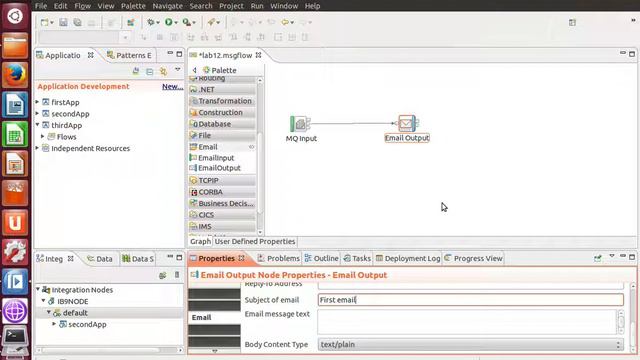640x360 pixels.
Task: Click Collapse All in the Application panel
Action: (x=150, y=71)
